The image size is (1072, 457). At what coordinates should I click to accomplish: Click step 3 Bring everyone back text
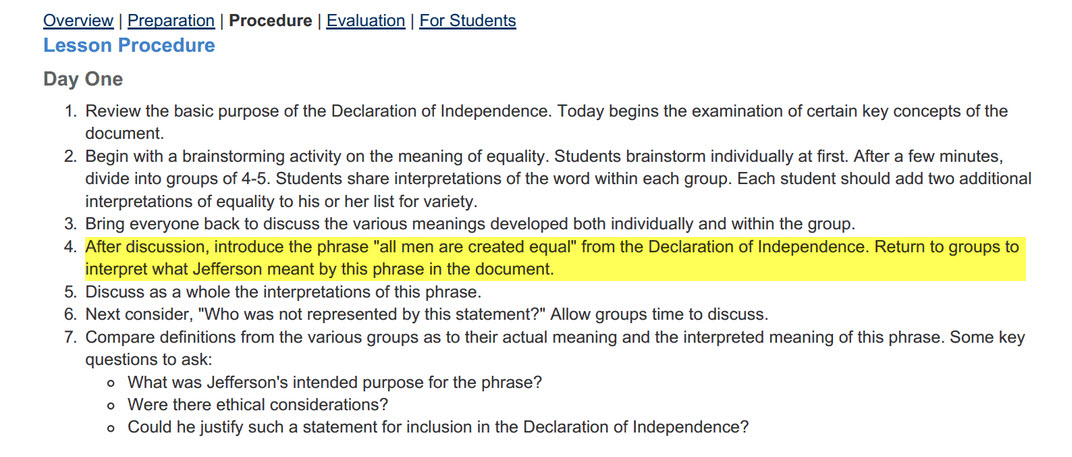470,224
